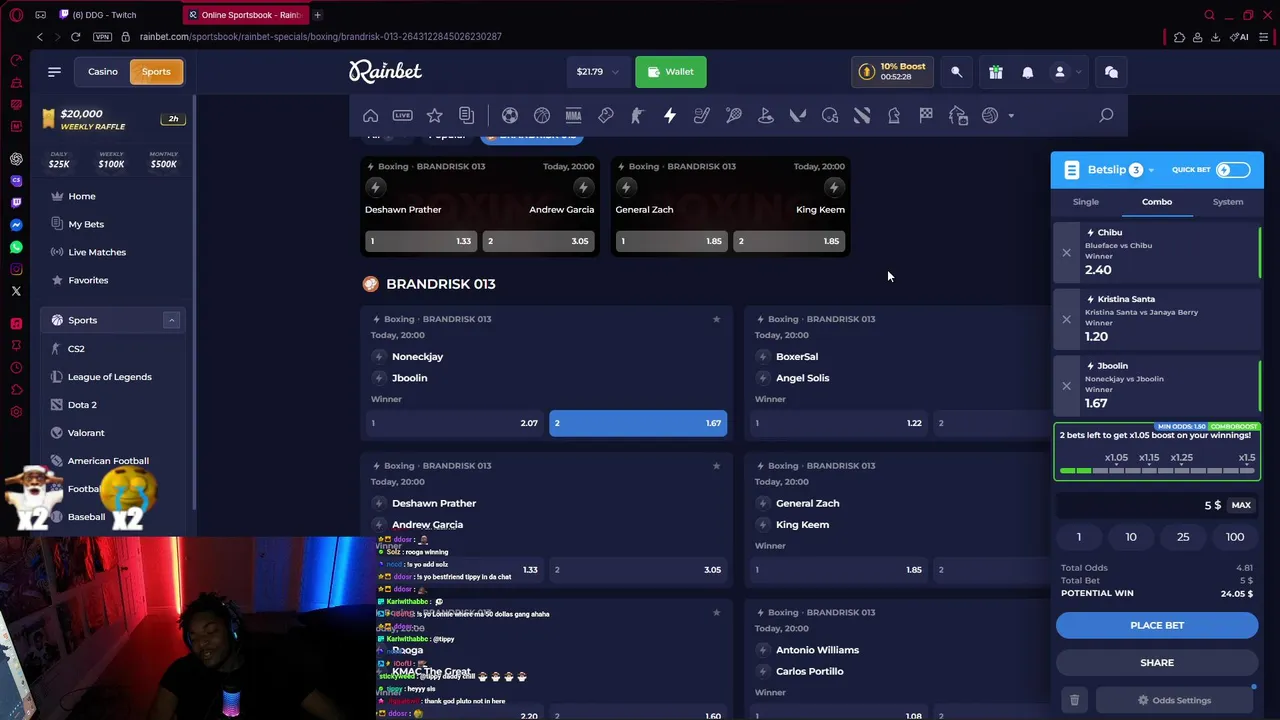This screenshot has width=1280, height=720.
Task: Pick Andrew Garcia at 3.05 in match list
Action: 638,570
